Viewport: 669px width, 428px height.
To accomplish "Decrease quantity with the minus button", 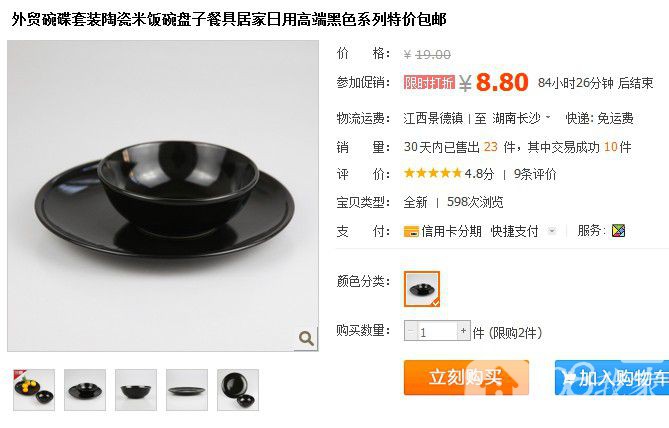I will coord(411,331).
